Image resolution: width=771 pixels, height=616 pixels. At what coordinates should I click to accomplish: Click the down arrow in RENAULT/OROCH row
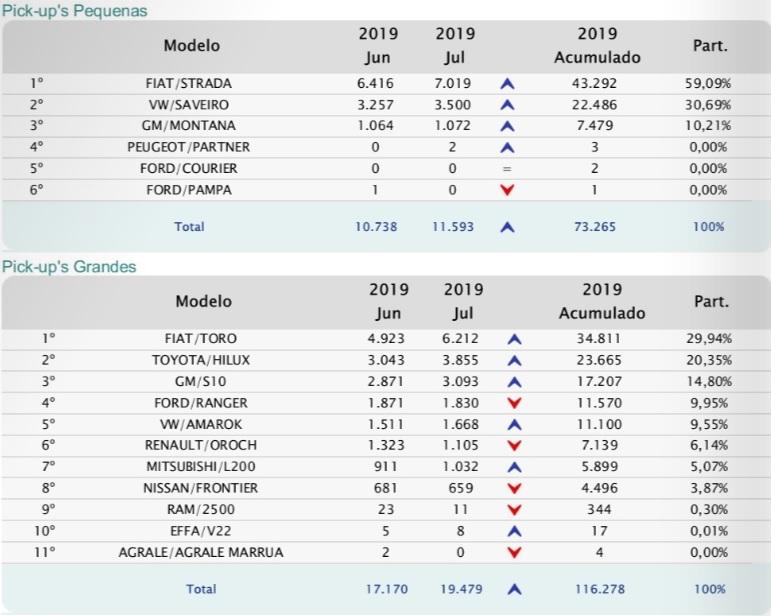[514, 446]
